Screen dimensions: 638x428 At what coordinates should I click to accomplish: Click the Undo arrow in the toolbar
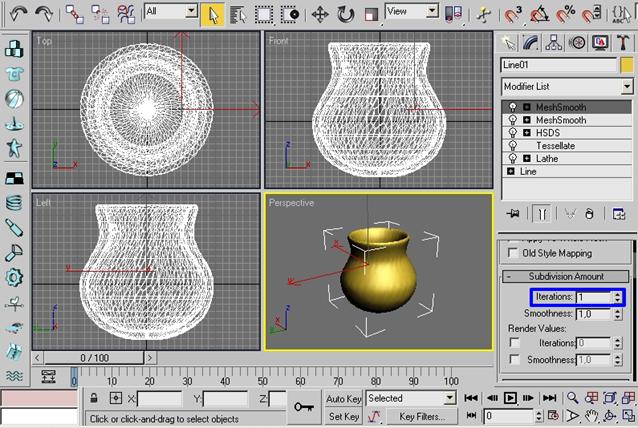18,14
